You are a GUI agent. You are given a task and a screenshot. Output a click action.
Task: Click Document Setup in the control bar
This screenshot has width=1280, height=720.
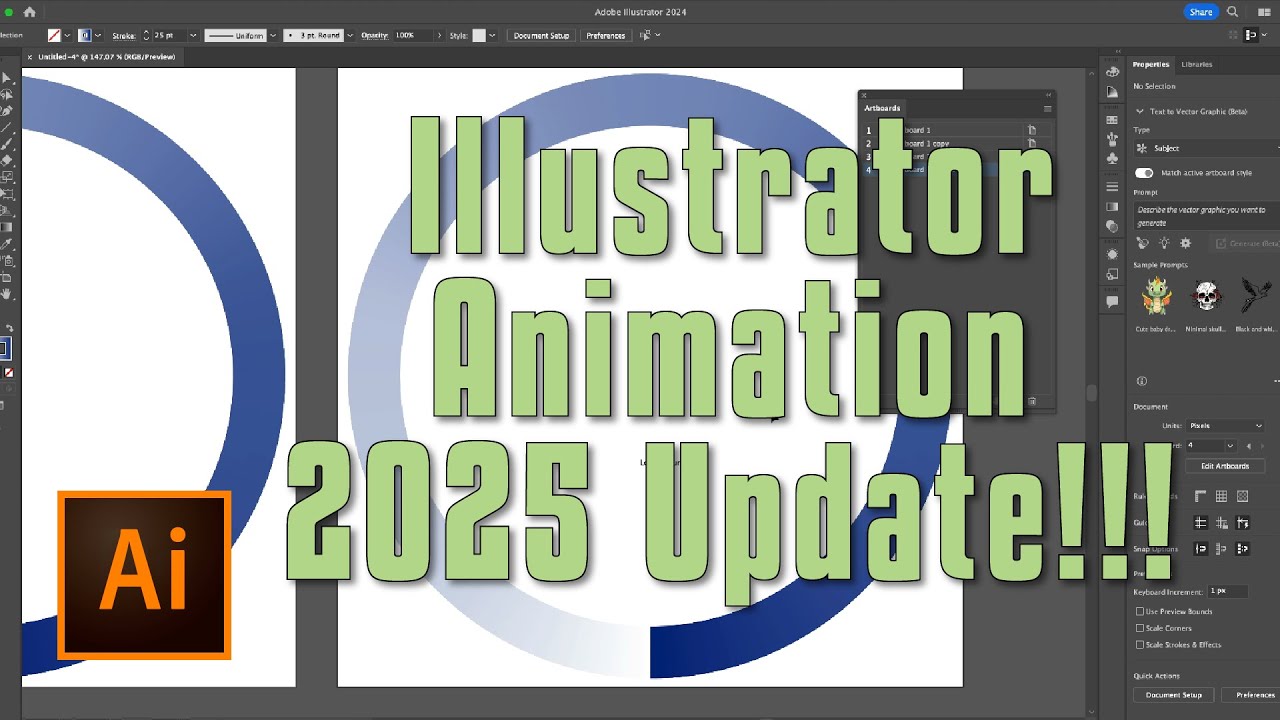[541, 35]
